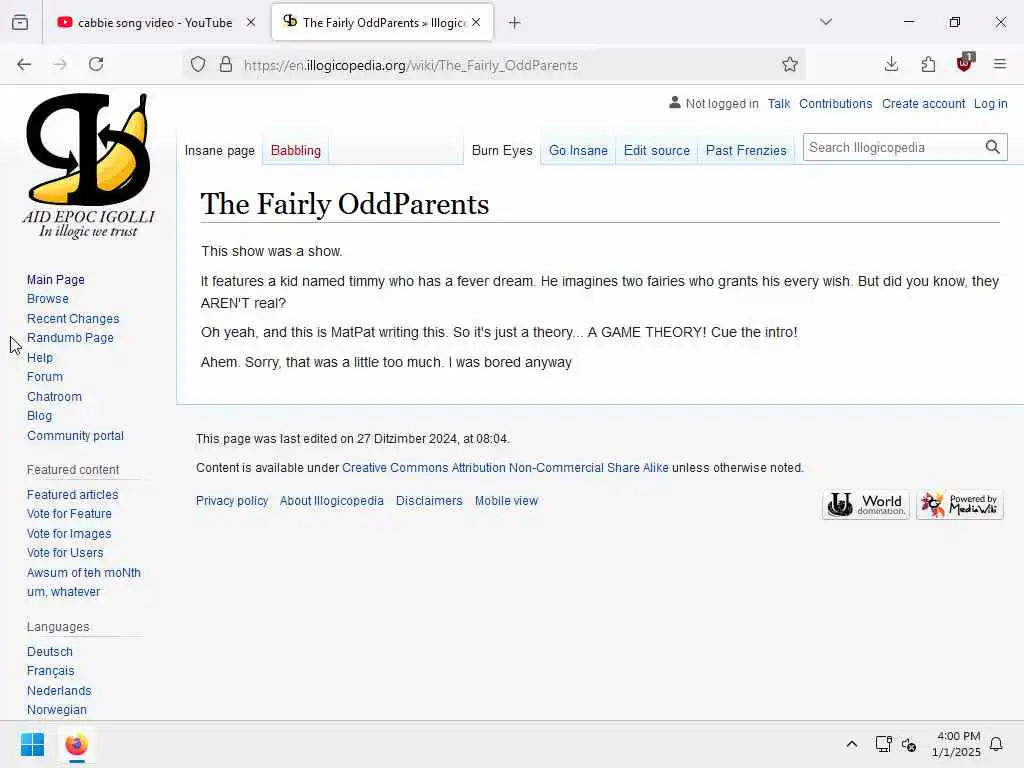Screen dimensions: 1024x768
Task: Bookmark this page with the star icon
Action: pos(790,65)
